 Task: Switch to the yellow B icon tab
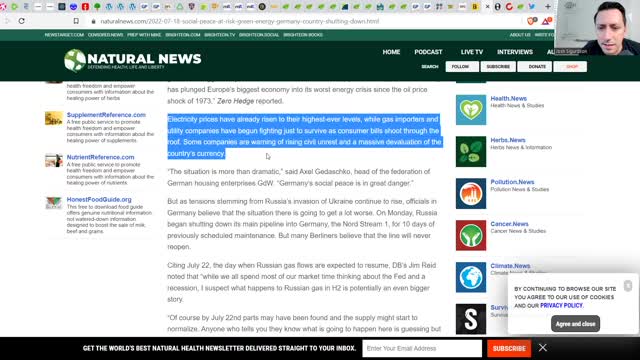click(475, 7)
